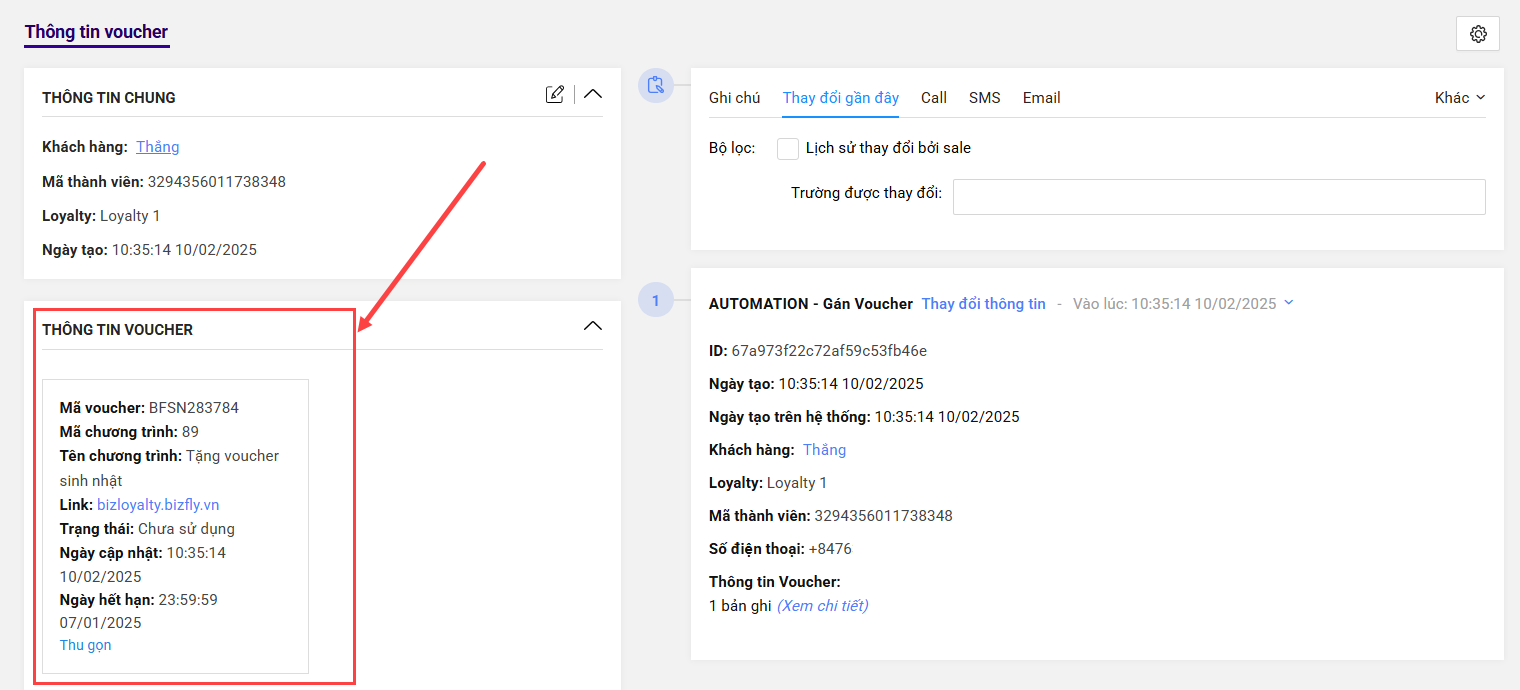Image resolution: width=1520 pixels, height=690 pixels.
Task: Click the clipboard notes timeline icon
Action: (656, 85)
